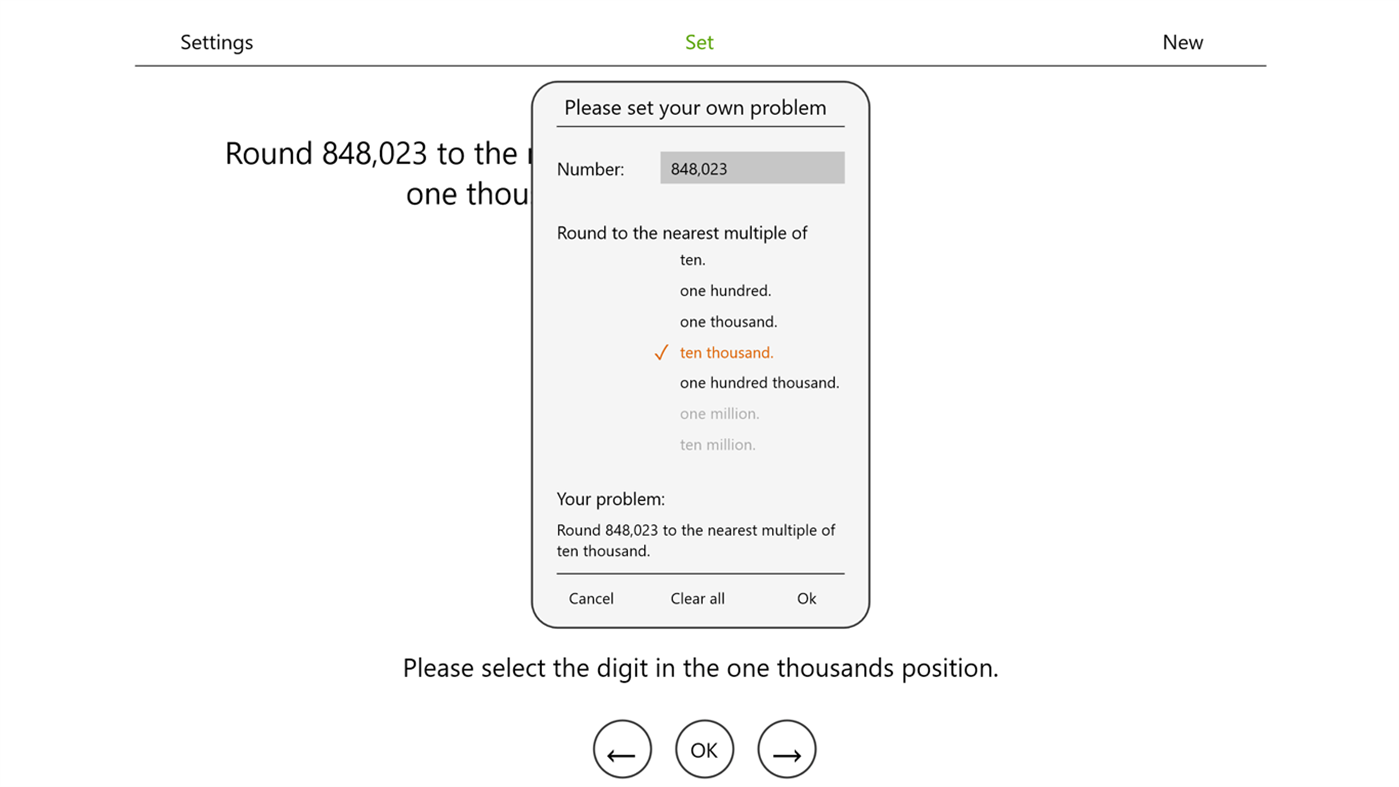The image size is (1399, 787).
Task: Switch to the Set tab
Action: click(699, 42)
